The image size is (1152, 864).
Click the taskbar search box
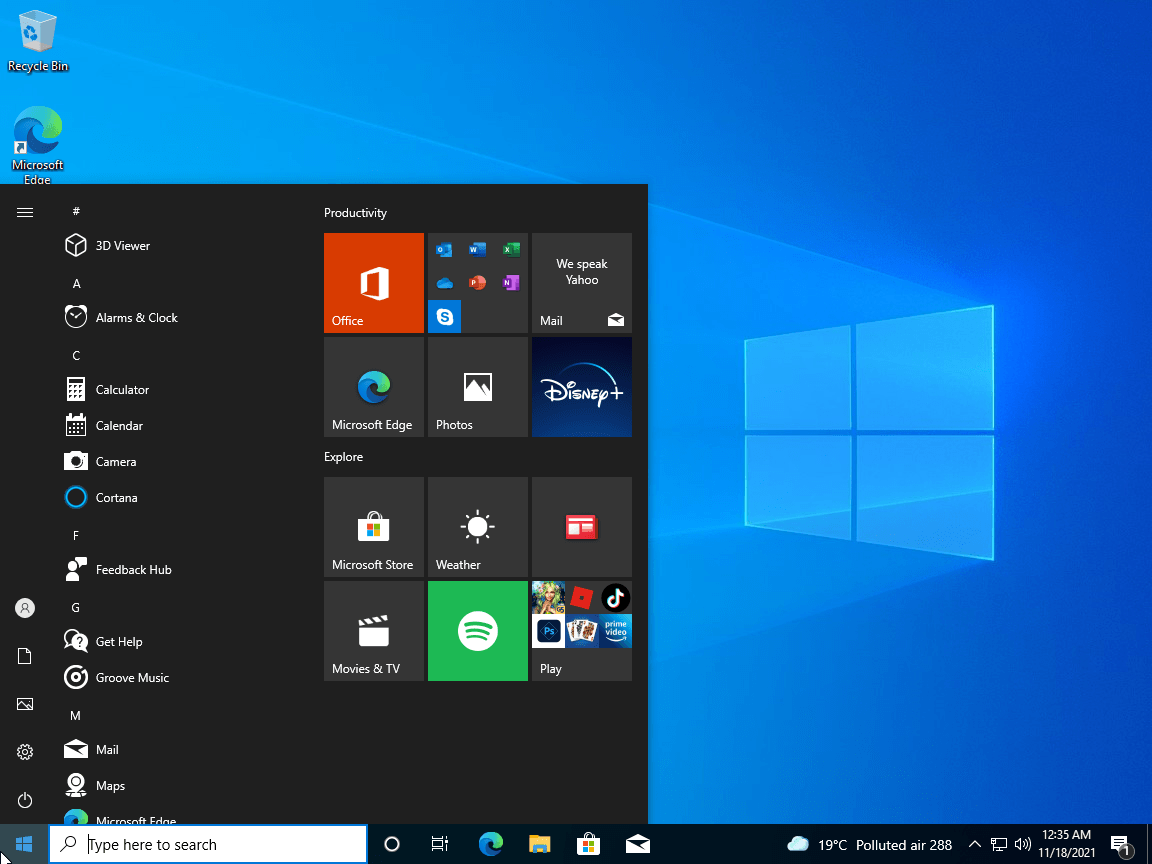point(207,844)
